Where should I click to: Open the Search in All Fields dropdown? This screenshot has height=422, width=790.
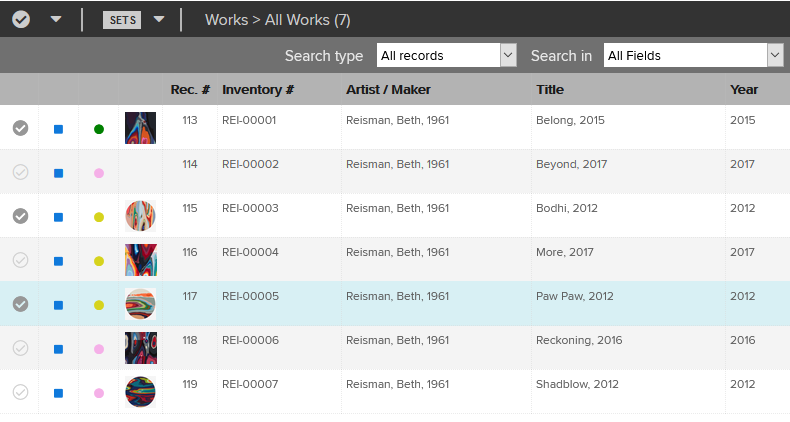(692, 55)
